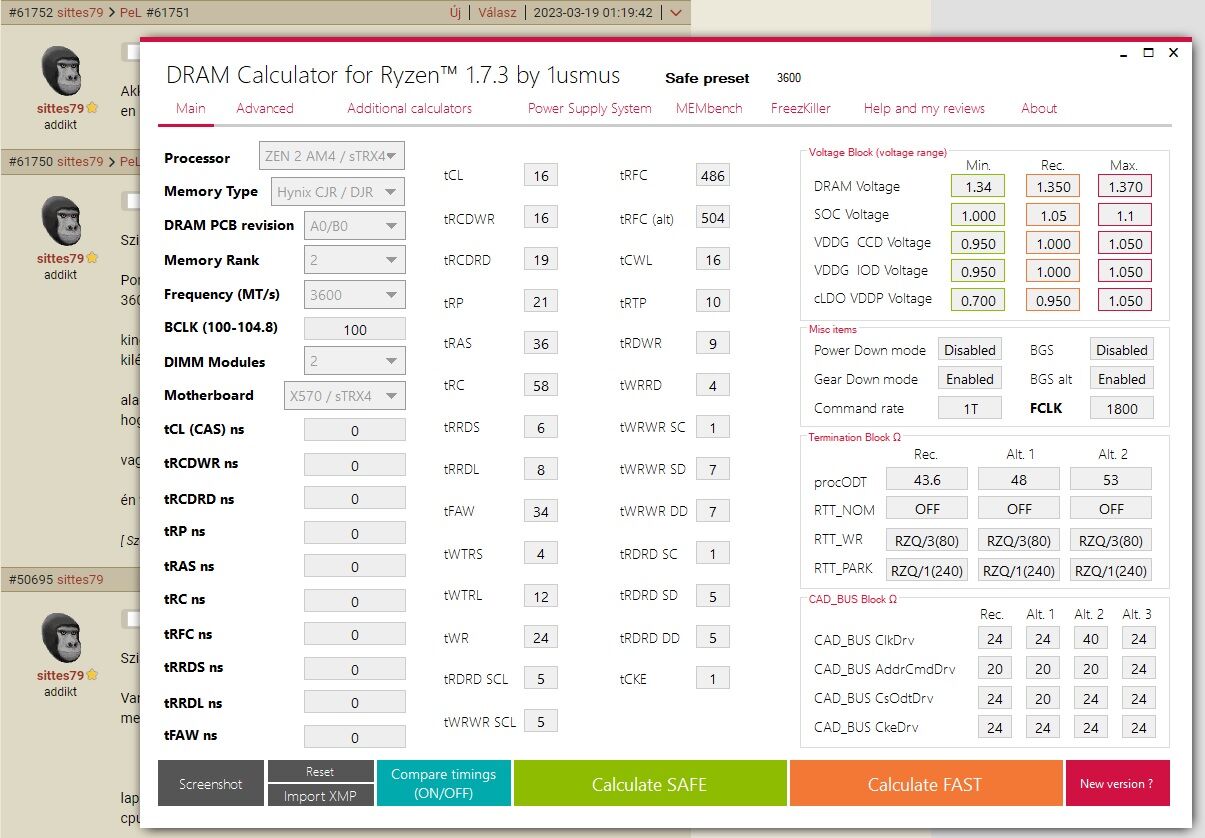Expand the Frequency (MT/s) dropdown
Image resolution: width=1205 pixels, height=838 pixels.
coord(354,295)
